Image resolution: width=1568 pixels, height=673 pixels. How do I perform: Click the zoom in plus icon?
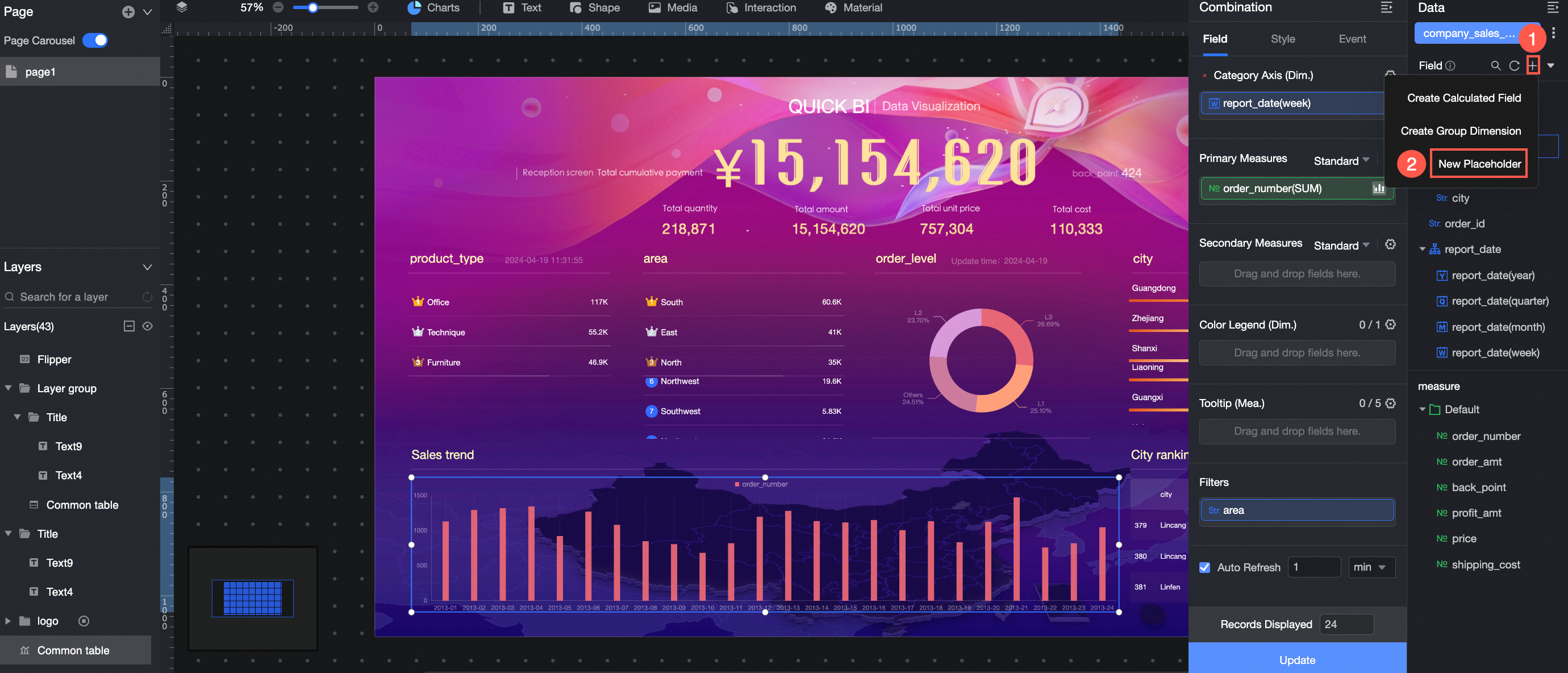[x=373, y=7]
